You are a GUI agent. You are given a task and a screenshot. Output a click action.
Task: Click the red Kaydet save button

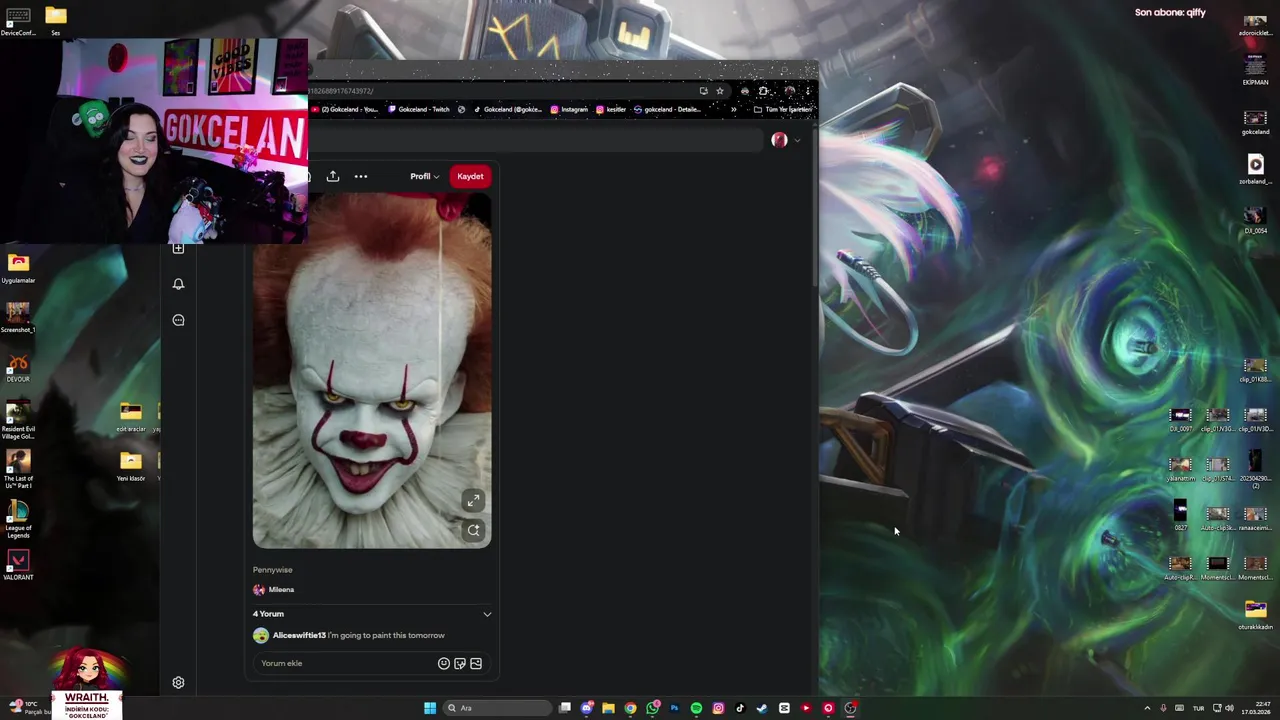tap(470, 176)
